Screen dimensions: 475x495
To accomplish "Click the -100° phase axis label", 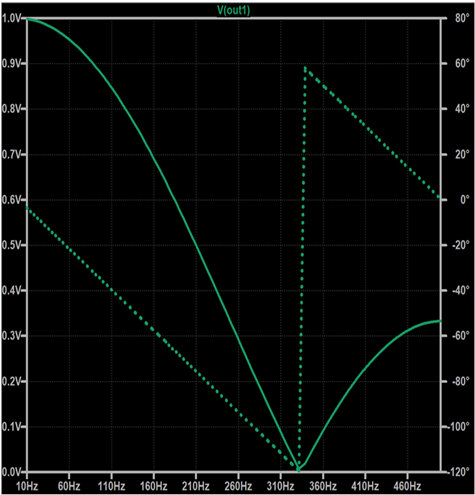I will [458, 426].
